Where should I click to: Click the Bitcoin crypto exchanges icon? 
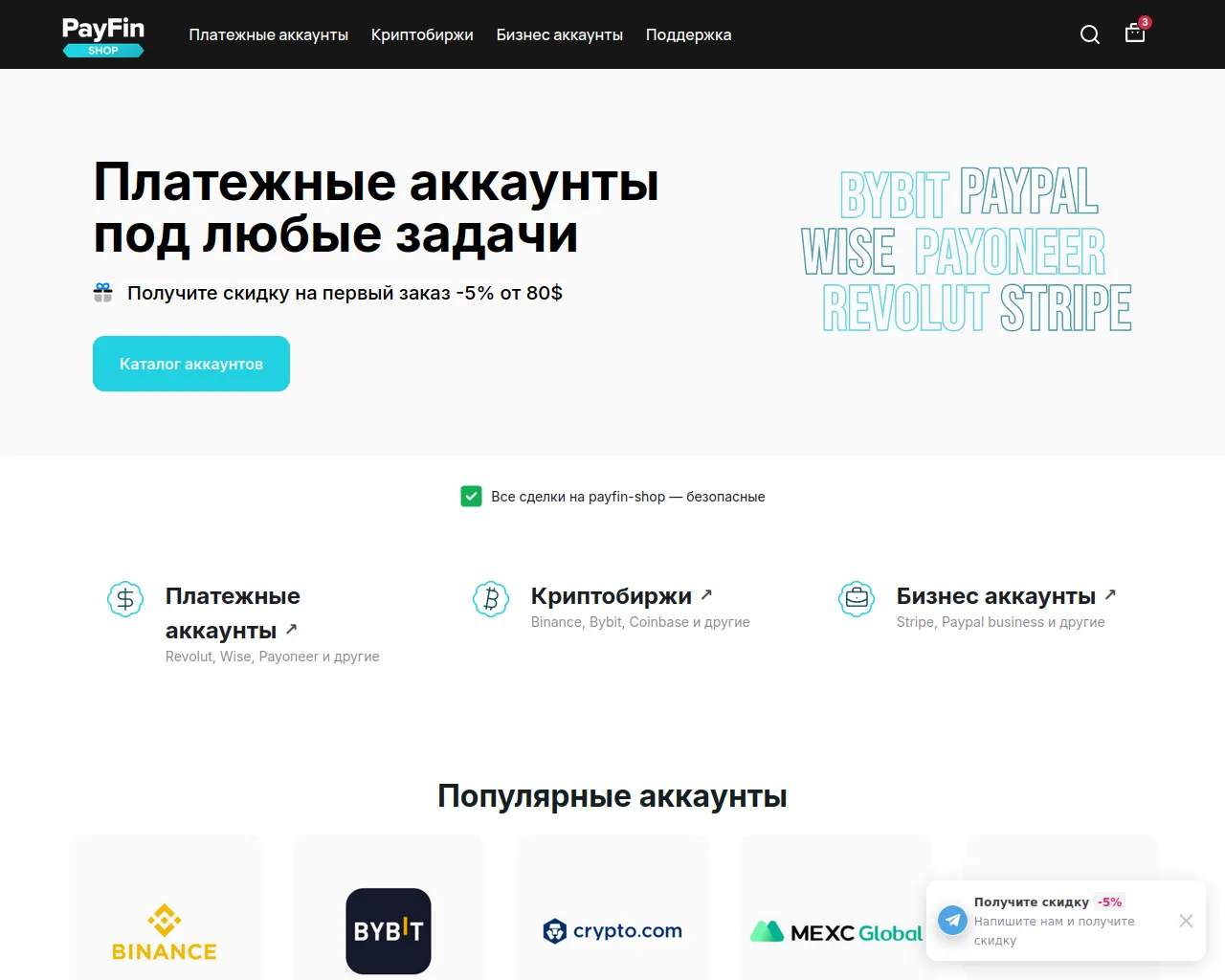491,599
